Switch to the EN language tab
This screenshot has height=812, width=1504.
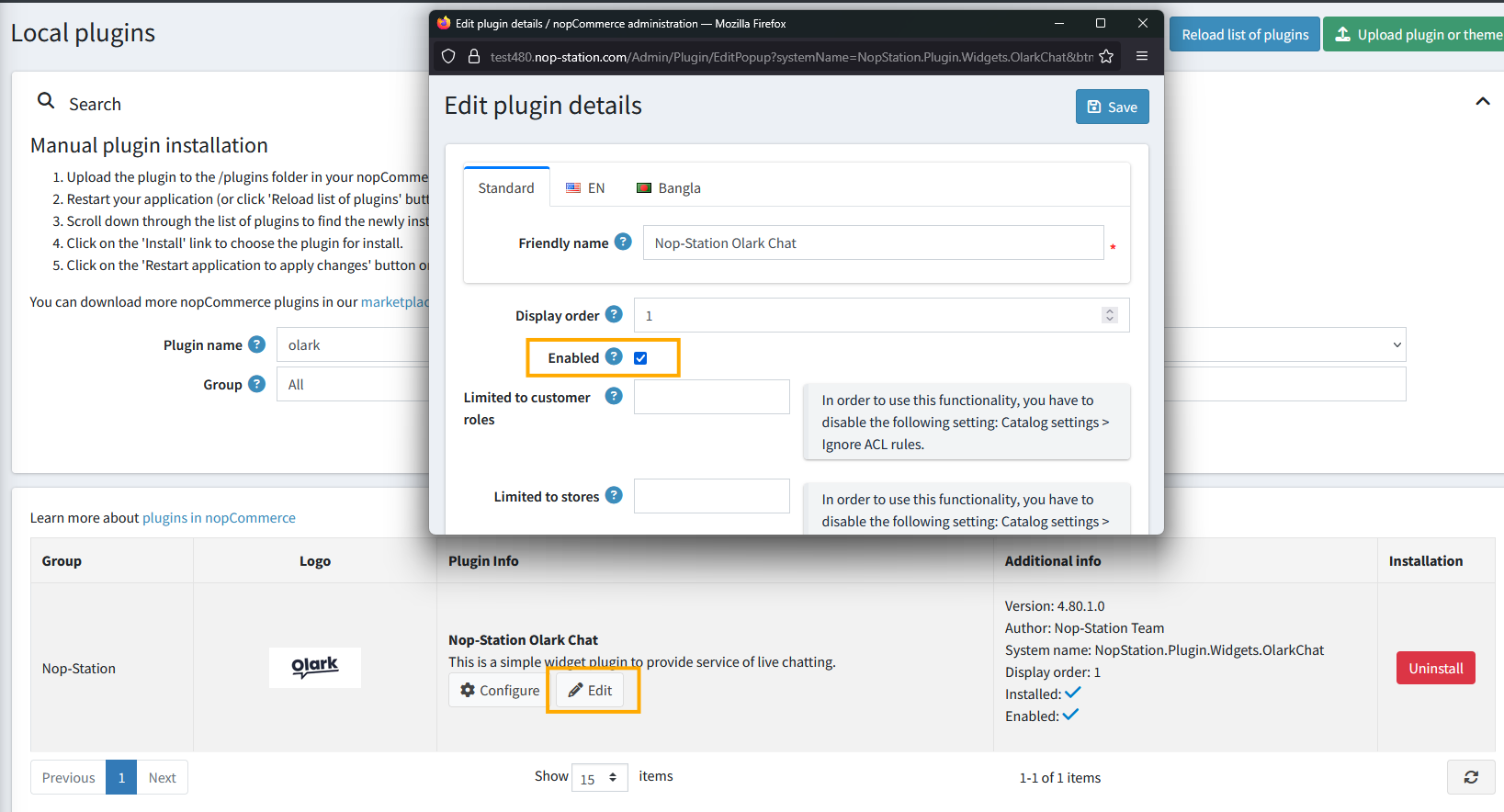point(585,187)
